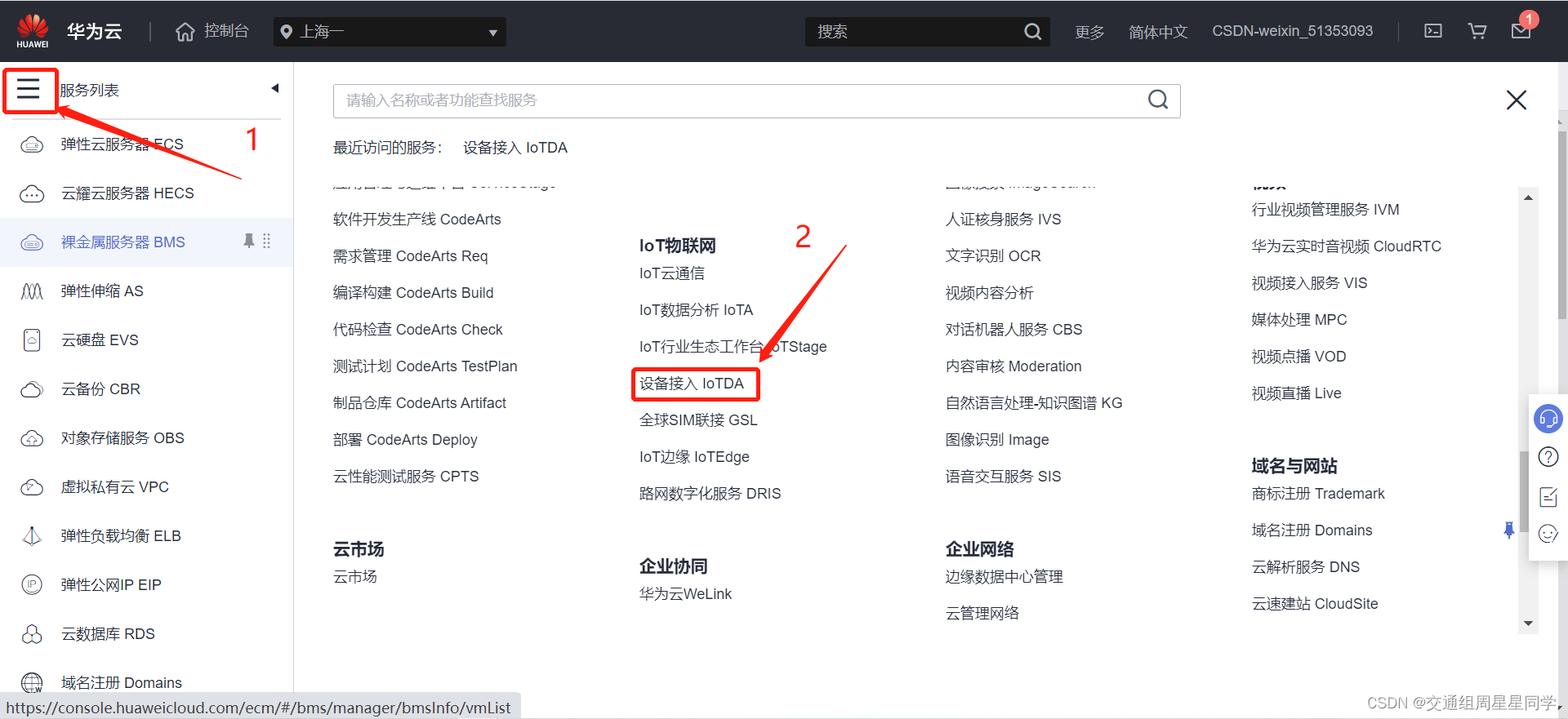Open 文字识别 OCR
This screenshot has height=719, width=1568.
(x=993, y=256)
